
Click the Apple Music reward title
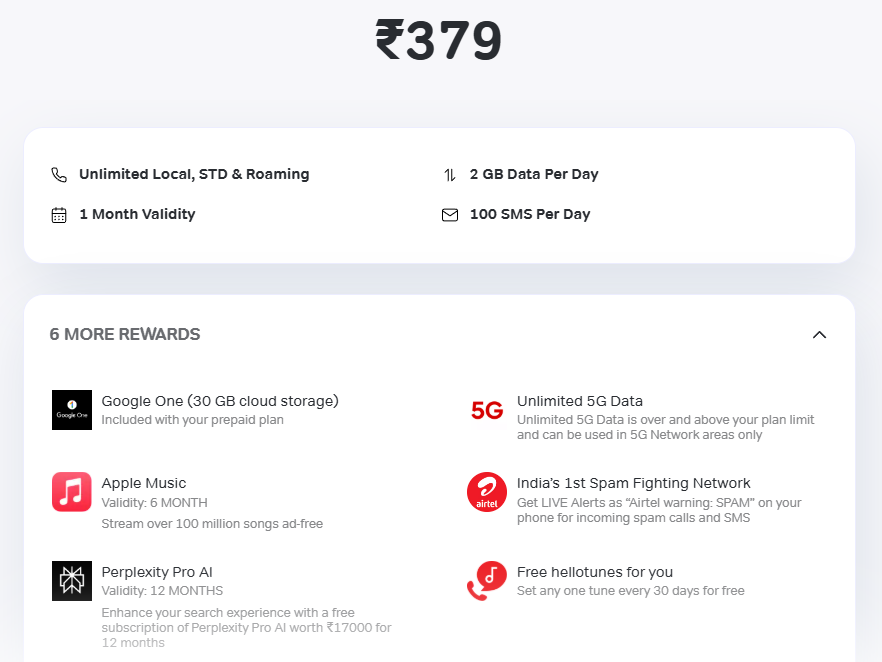point(141,483)
